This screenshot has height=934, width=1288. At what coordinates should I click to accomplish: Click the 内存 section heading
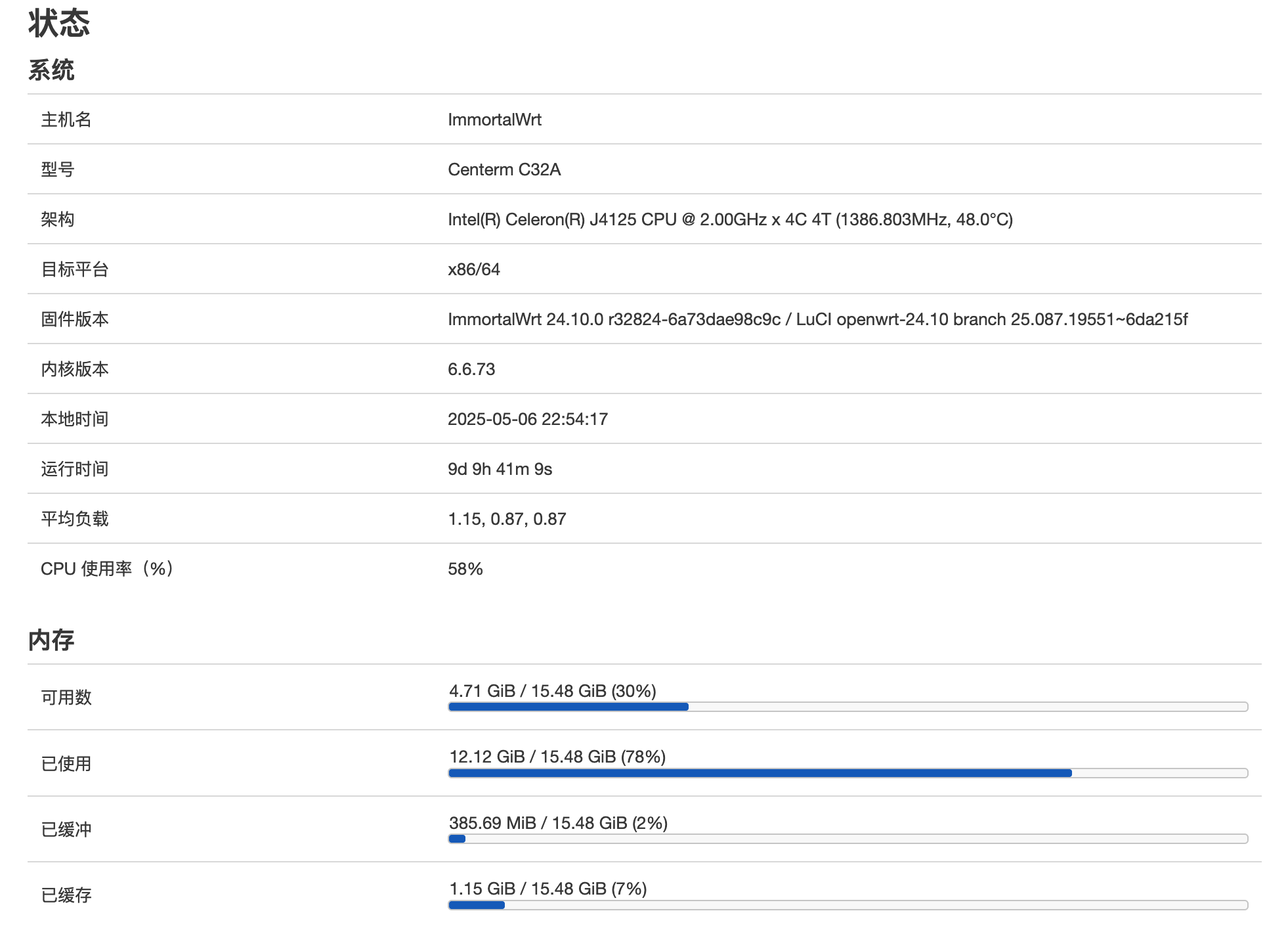pyautogui.click(x=51, y=640)
